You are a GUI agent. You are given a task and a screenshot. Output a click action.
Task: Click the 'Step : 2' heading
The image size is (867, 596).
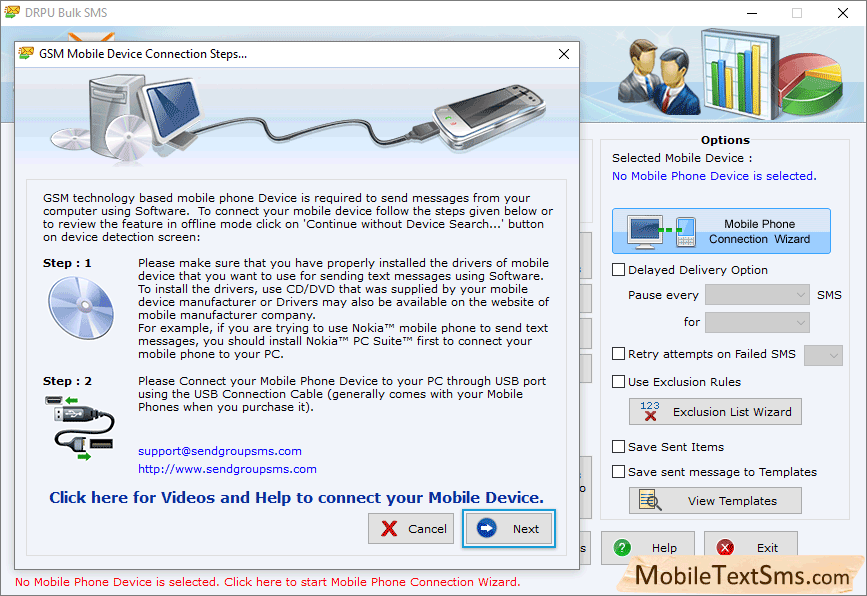pyautogui.click(x=67, y=381)
